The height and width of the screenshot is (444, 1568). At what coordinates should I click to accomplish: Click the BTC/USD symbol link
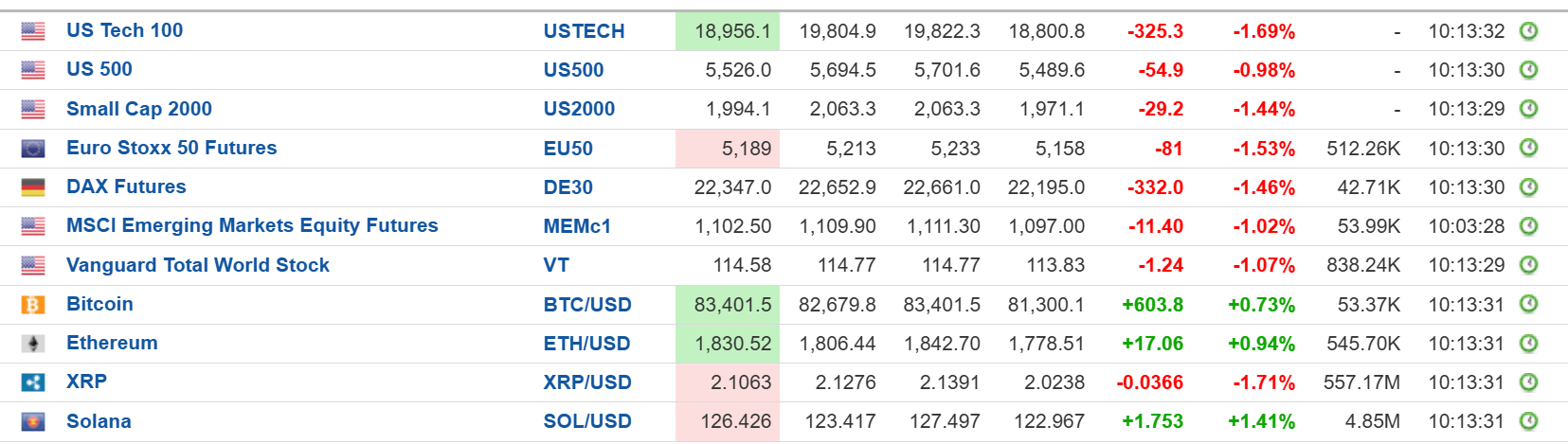tap(587, 305)
